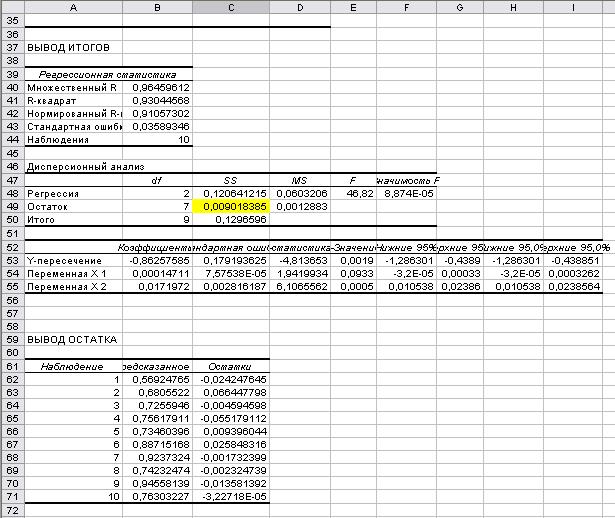Select the t-statistic 1,9419934

tap(300, 273)
